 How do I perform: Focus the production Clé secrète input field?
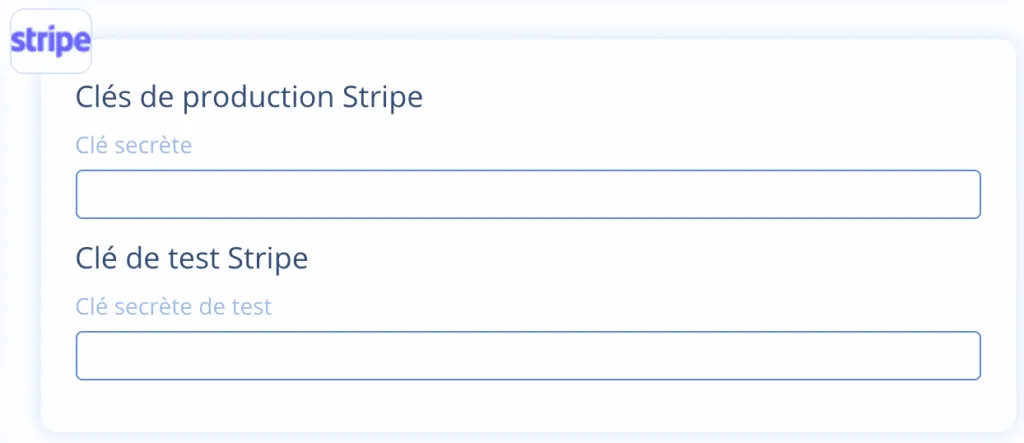coord(528,194)
